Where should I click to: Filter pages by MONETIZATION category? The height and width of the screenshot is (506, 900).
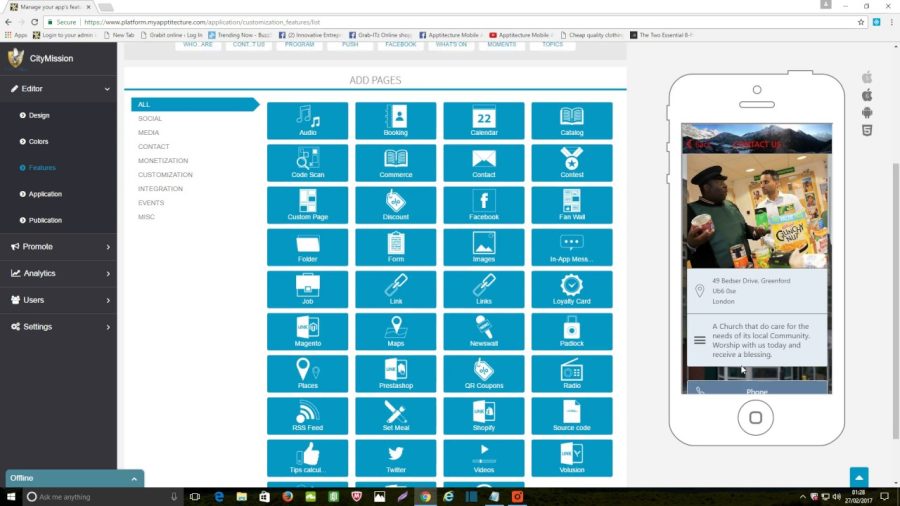tap(163, 161)
